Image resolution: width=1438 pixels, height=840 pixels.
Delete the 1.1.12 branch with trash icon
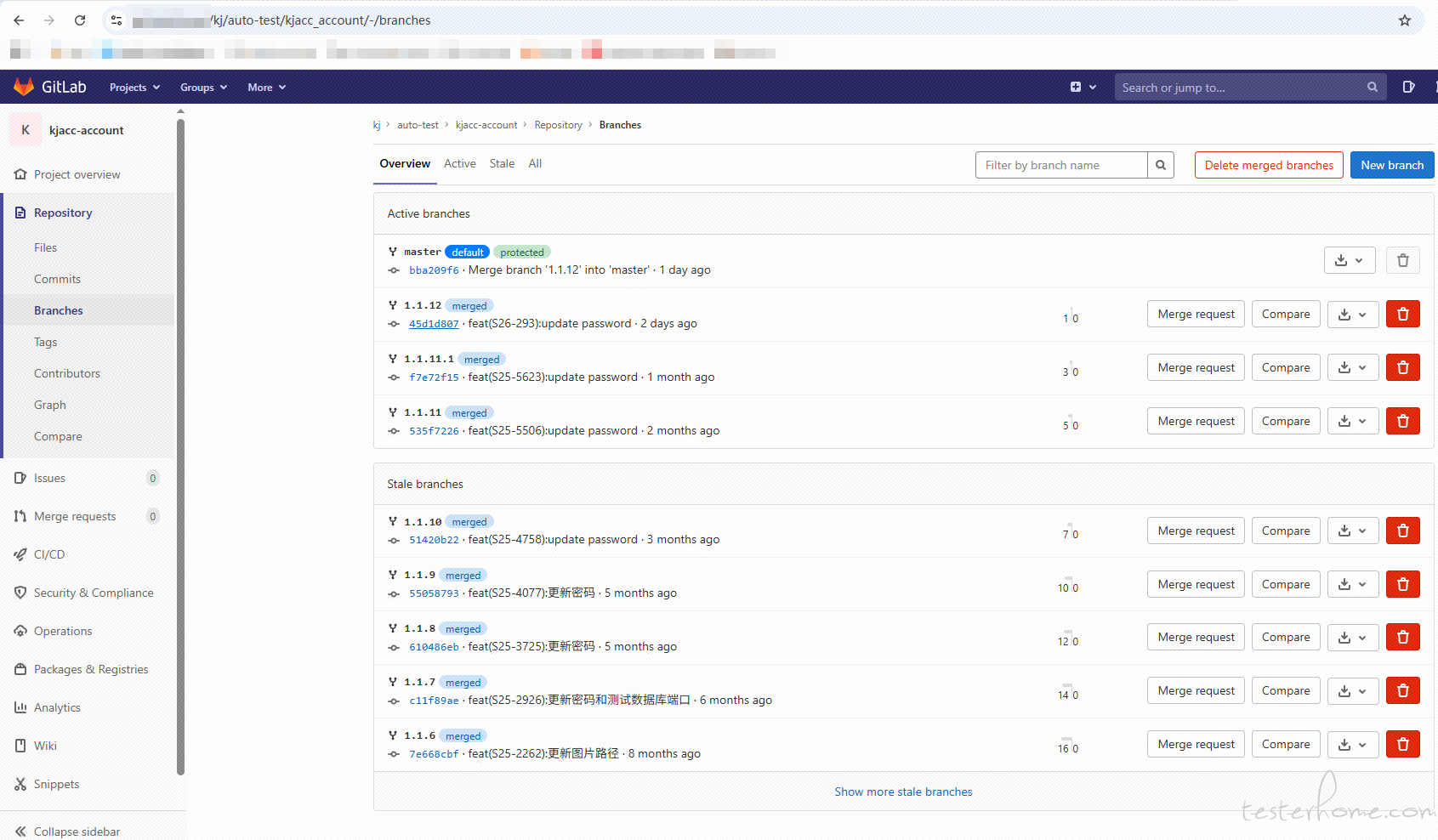coord(1402,315)
